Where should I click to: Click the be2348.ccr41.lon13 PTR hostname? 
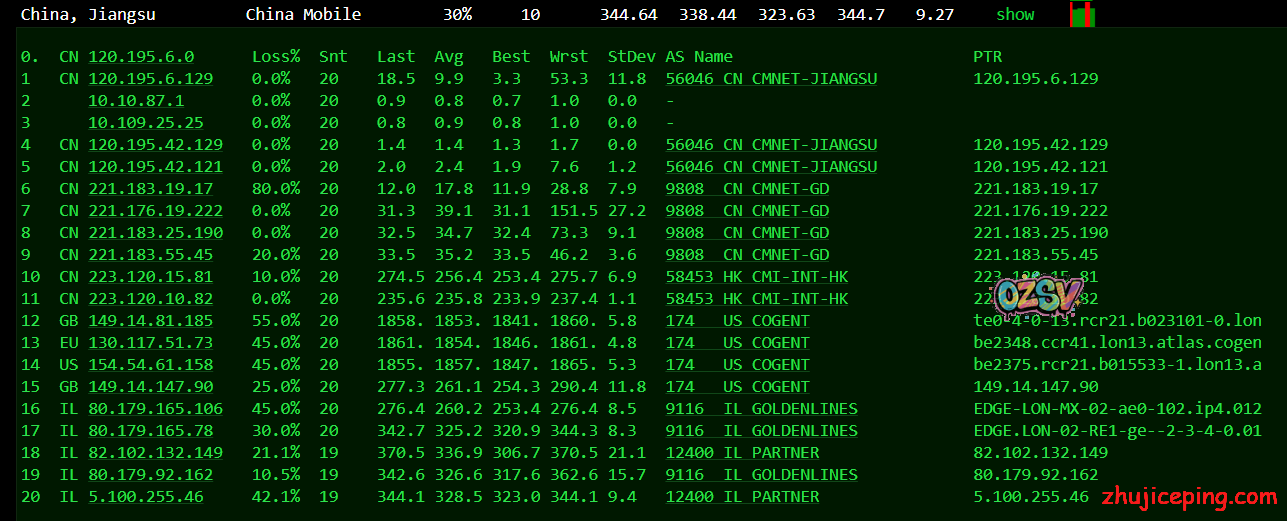tap(1117, 343)
